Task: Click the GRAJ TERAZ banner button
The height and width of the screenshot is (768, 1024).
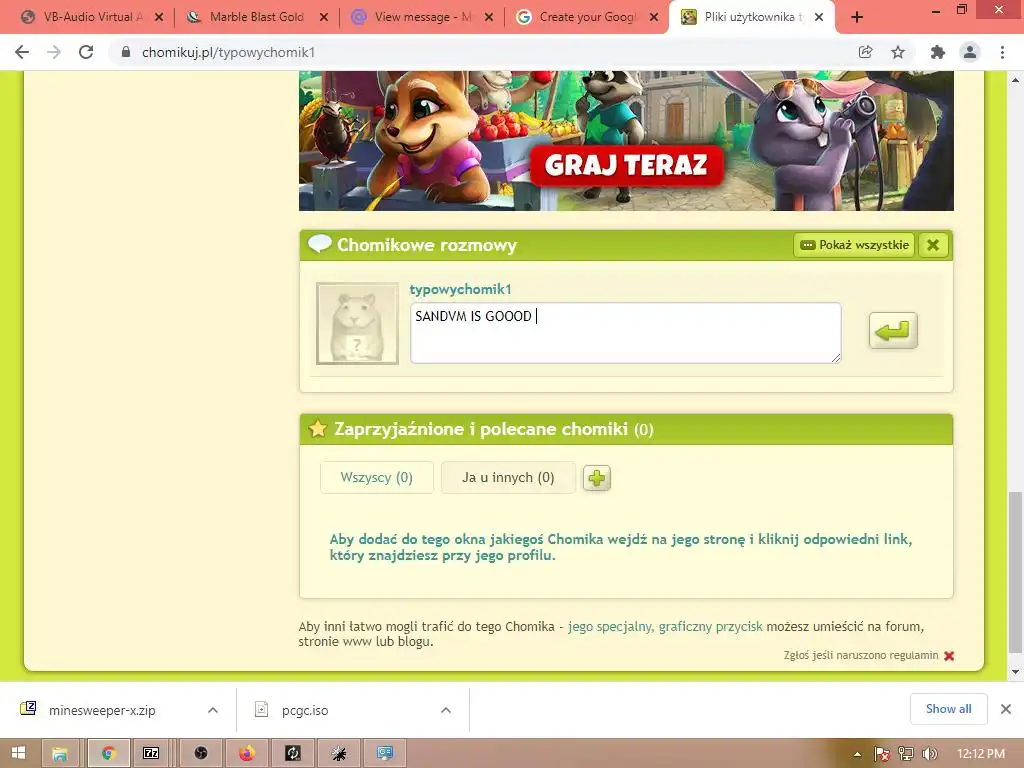Action: pyautogui.click(x=626, y=165)
